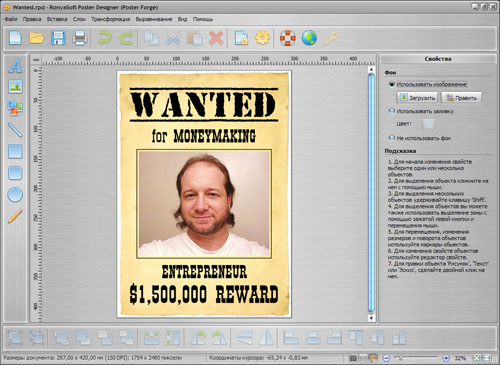
Task: Open the Правка menu
Action: 32,19
